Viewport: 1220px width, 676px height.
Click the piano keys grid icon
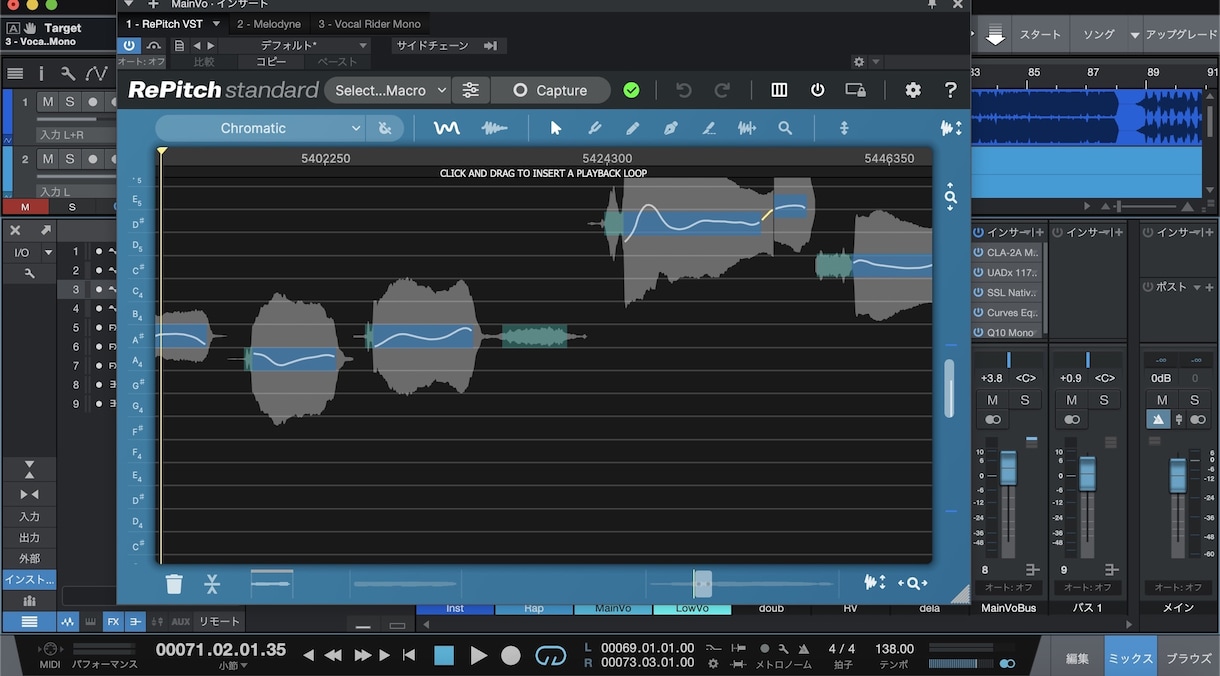coord(779,90)
